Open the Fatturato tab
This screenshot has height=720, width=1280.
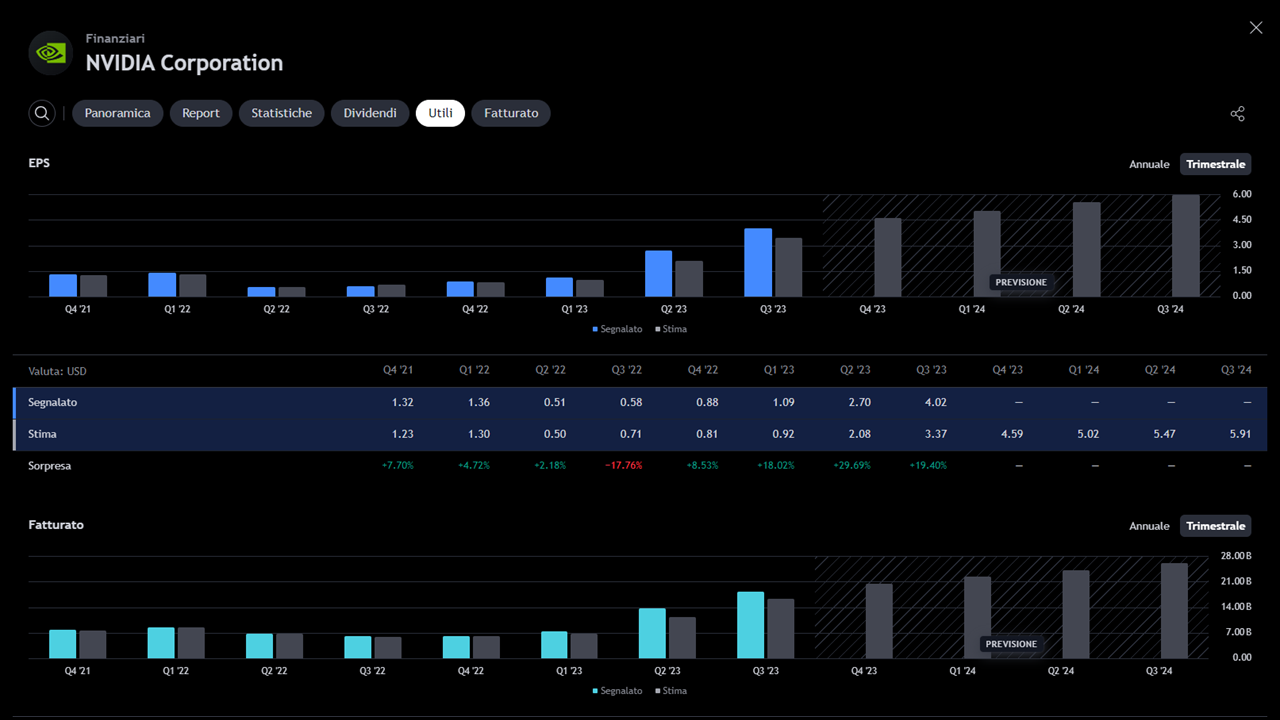(511, 113)
